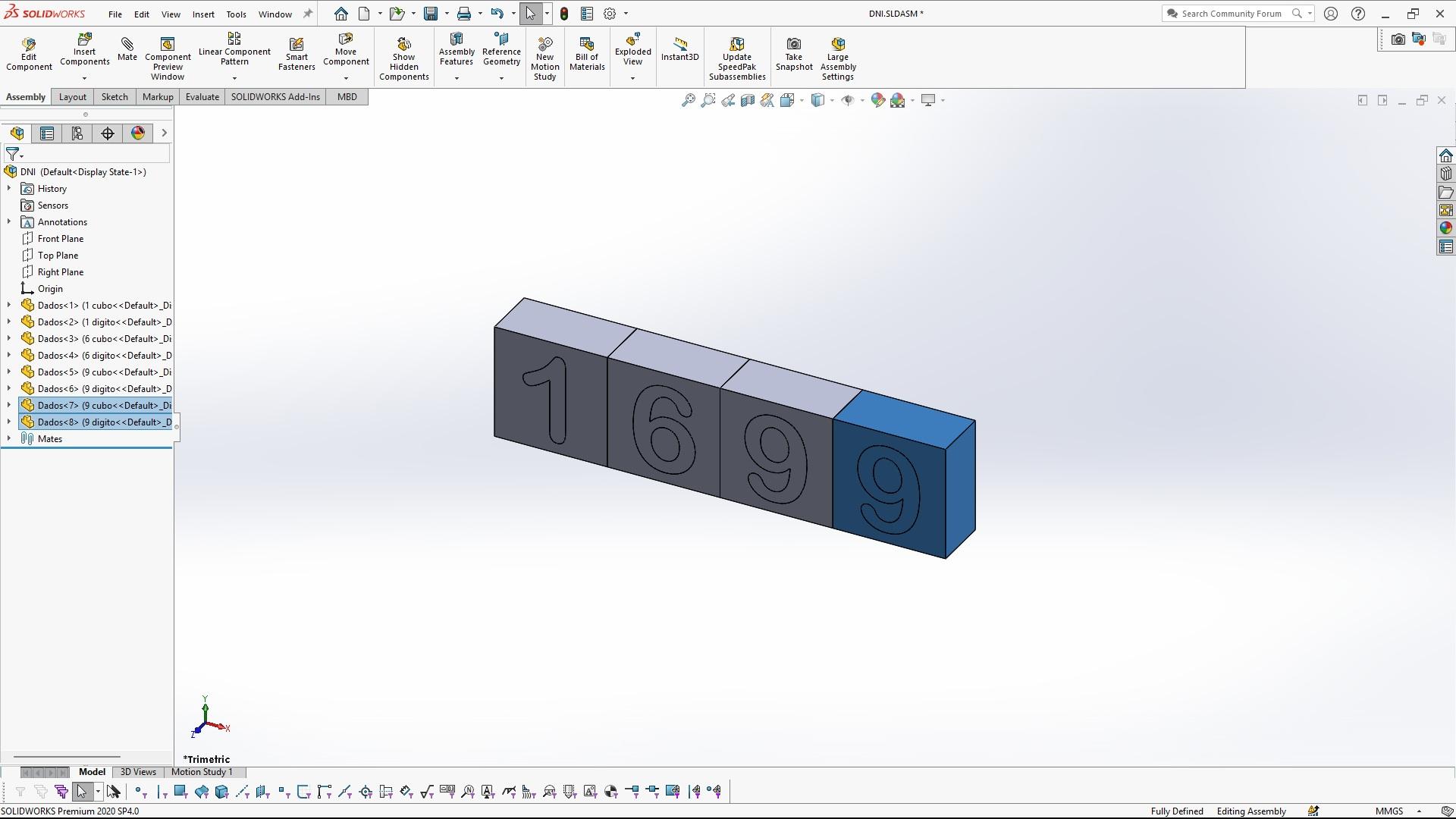The width and height of the screenshot is (1456, 819).
Task: Switch to ConfigurationManager tab
Action: click(77, 133)
